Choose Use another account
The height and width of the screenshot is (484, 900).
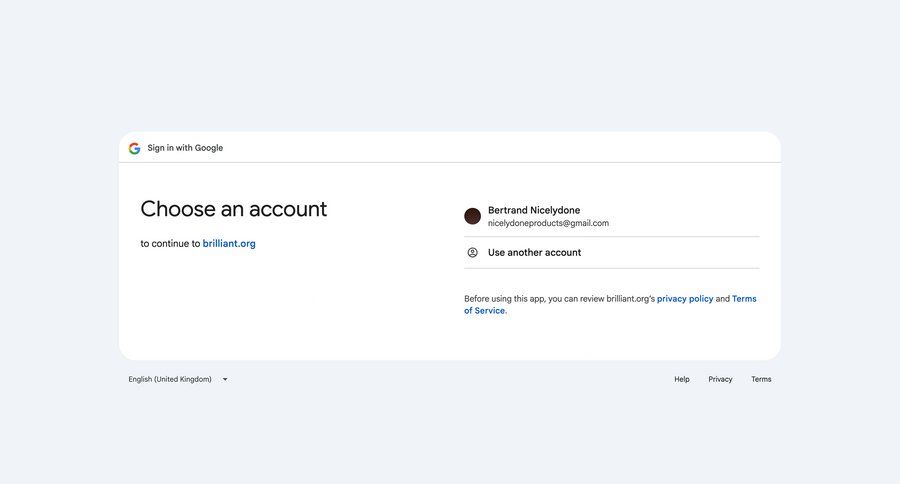click(x=612, y=253)
